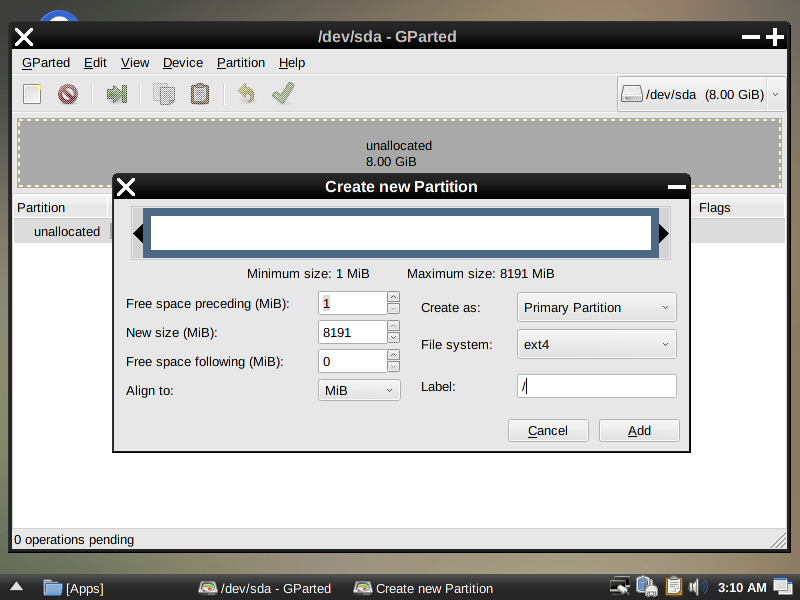The height and width of the screenshot is (600, 800).
Task: Click the removable drives tray icon
Action: 647,586
